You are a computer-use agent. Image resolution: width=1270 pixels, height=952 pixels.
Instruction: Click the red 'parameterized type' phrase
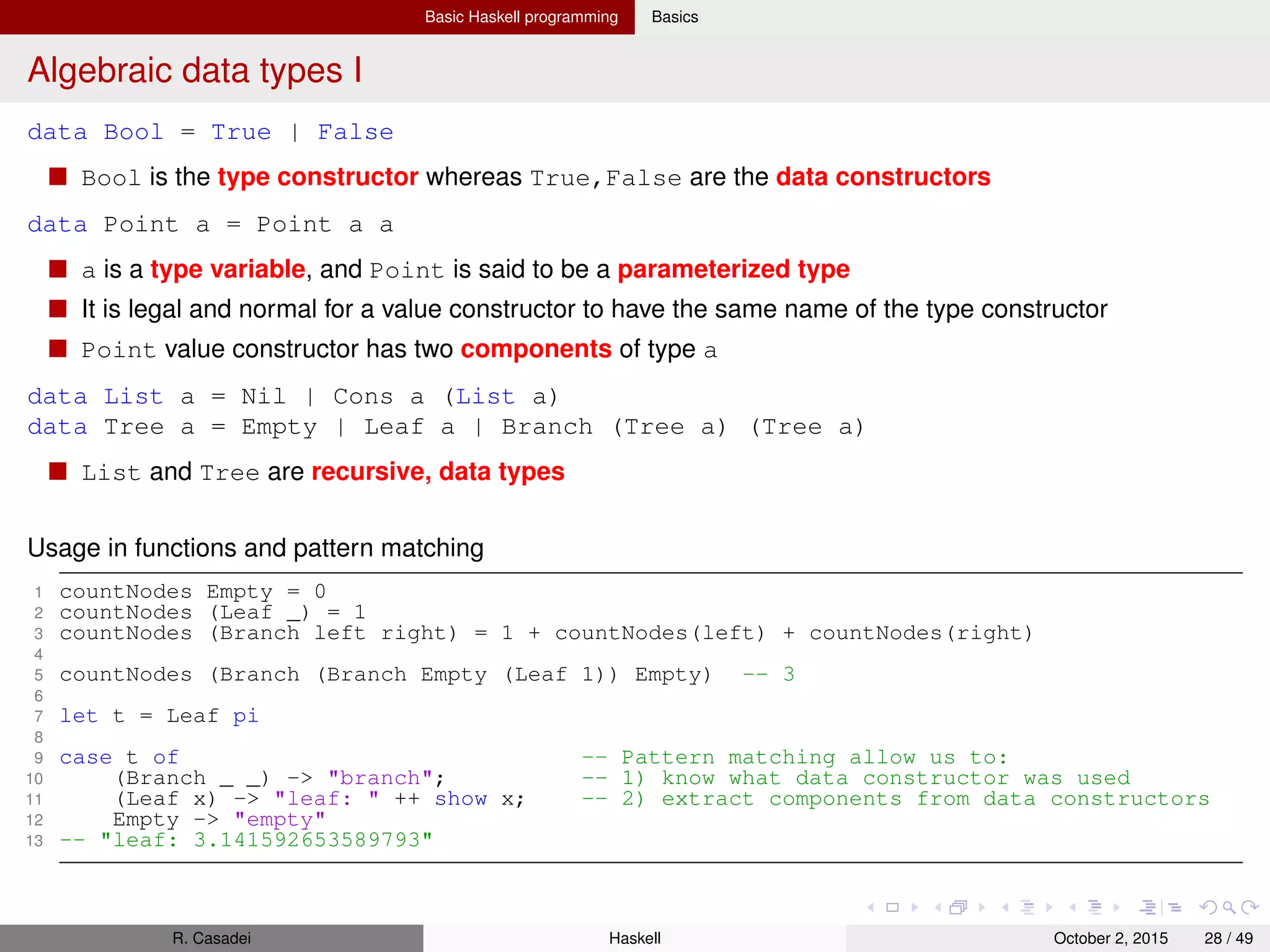tap(734, 270)
